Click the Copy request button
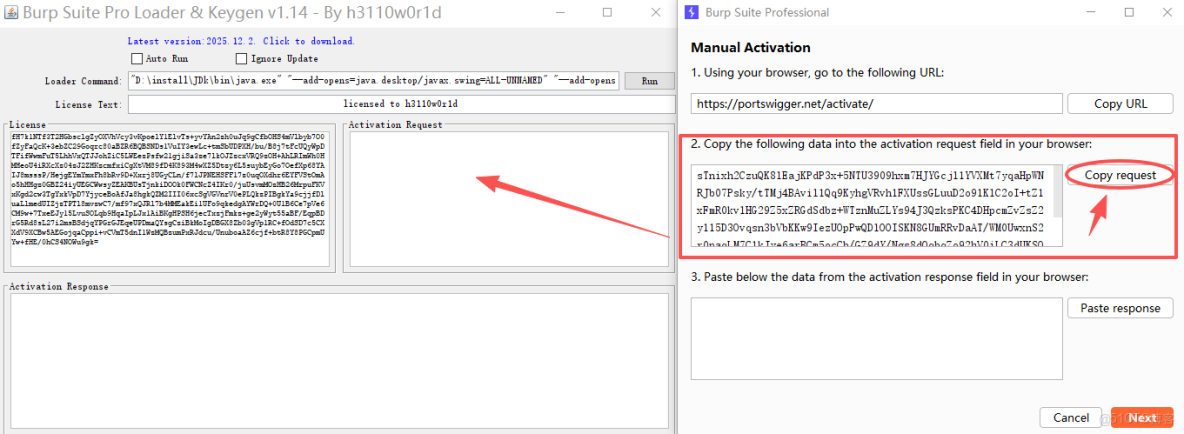1184x434 pixels. 1120,175
